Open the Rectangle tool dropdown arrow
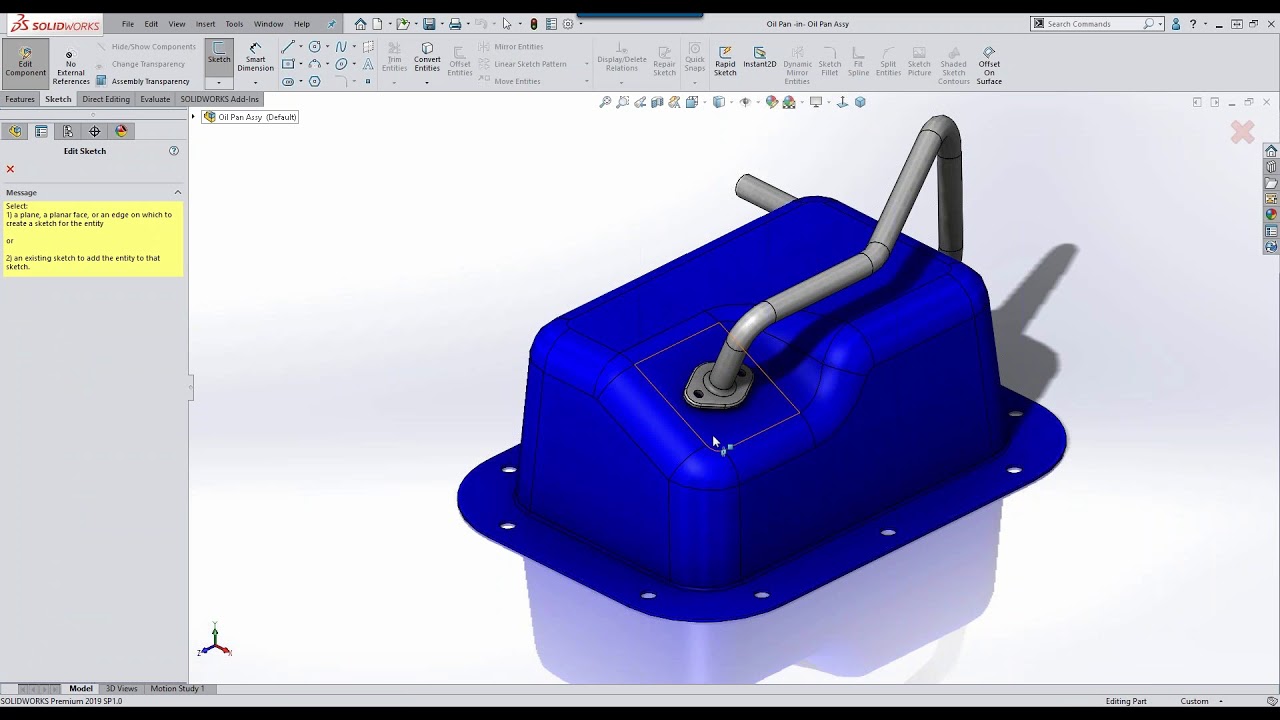The image size is (1280, 720). click(300, 64)
